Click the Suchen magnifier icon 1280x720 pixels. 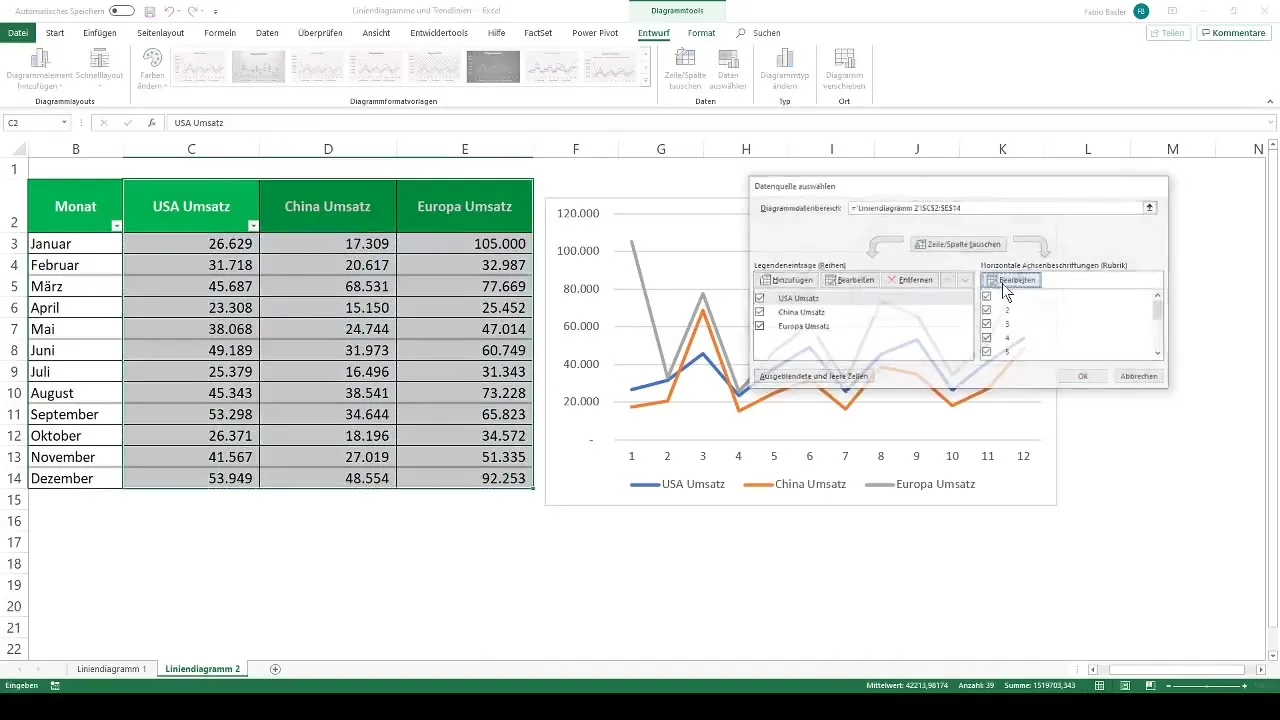740,33
